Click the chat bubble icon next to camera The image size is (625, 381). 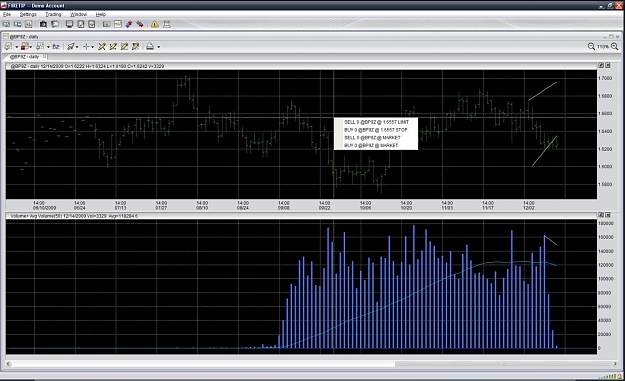click(55, 24)
